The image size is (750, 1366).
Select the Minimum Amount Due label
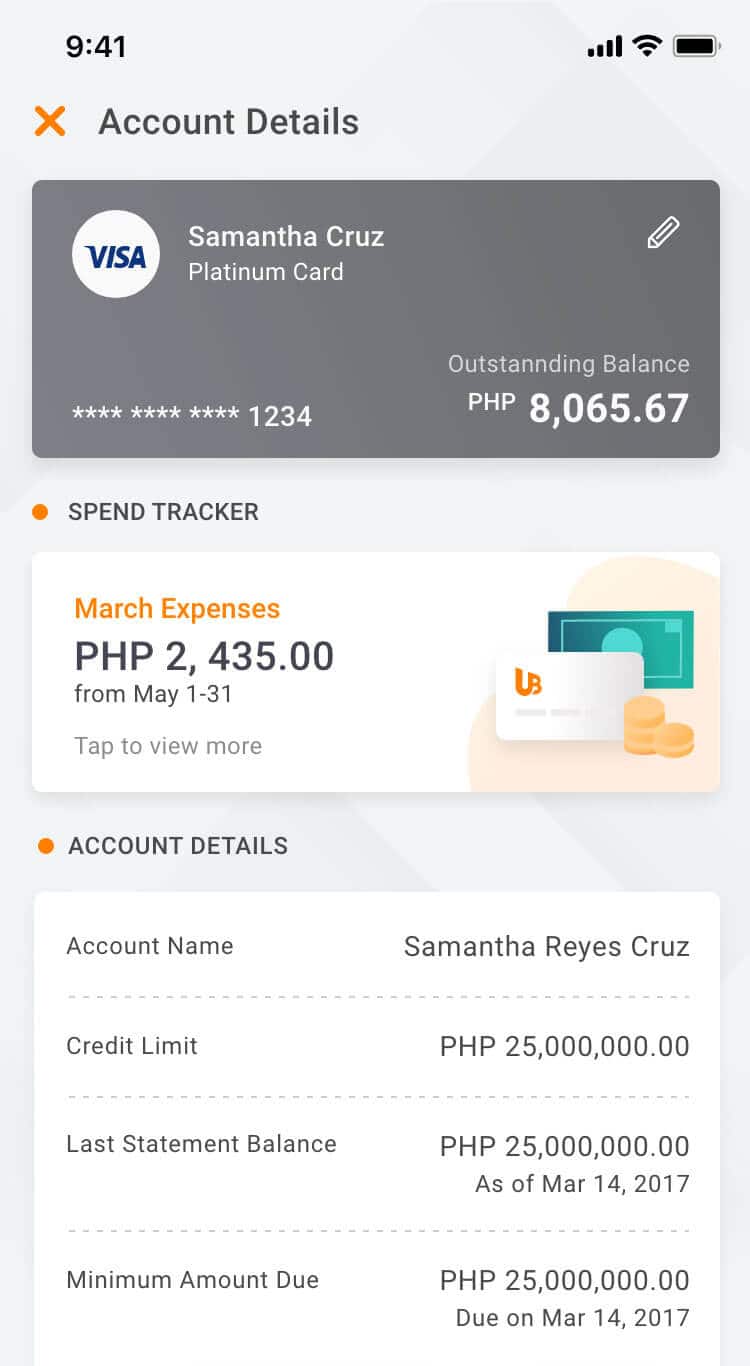click(192, 1280)
